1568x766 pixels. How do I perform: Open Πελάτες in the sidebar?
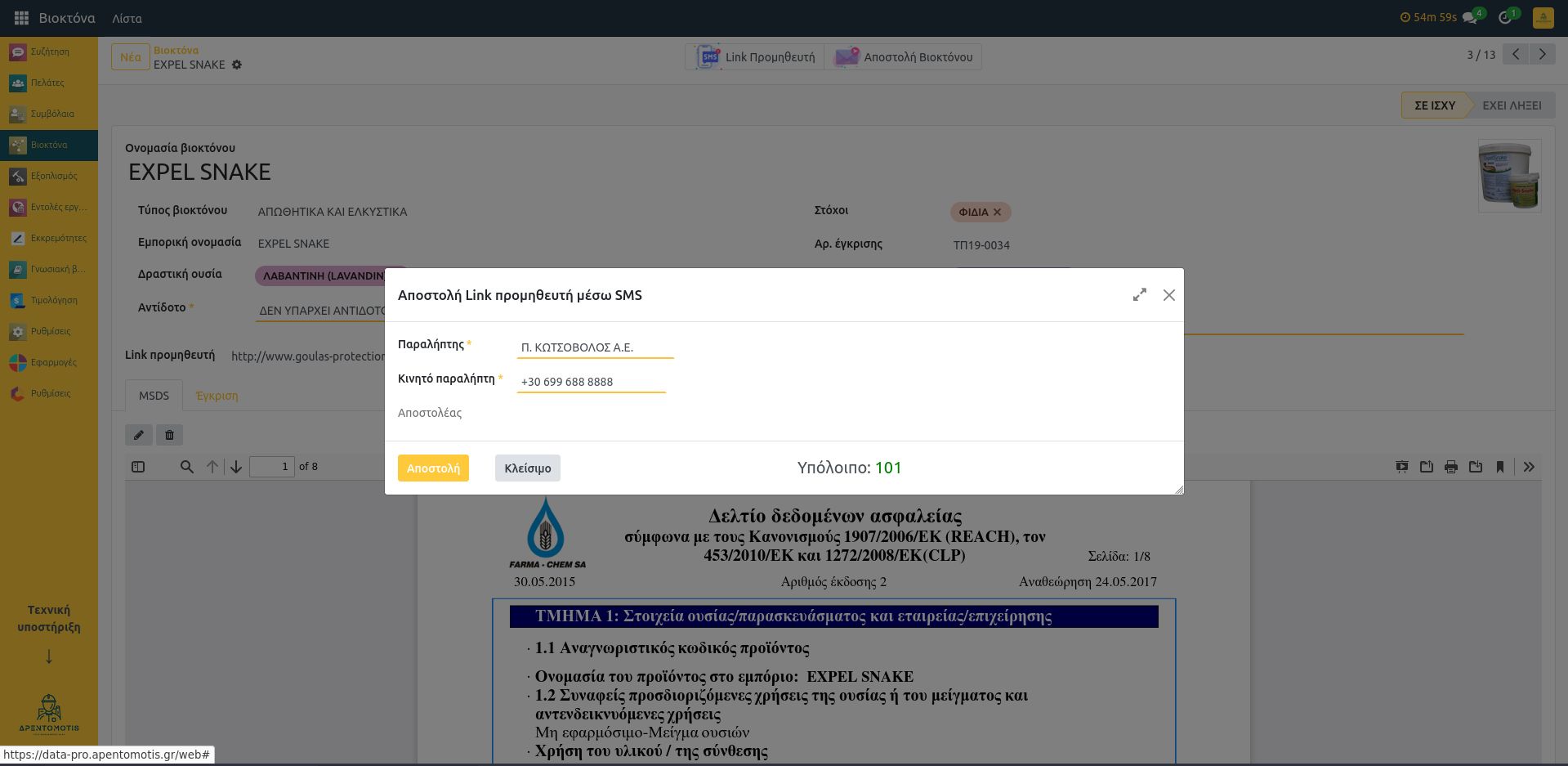pyautogui.click(x=49, y=83)
